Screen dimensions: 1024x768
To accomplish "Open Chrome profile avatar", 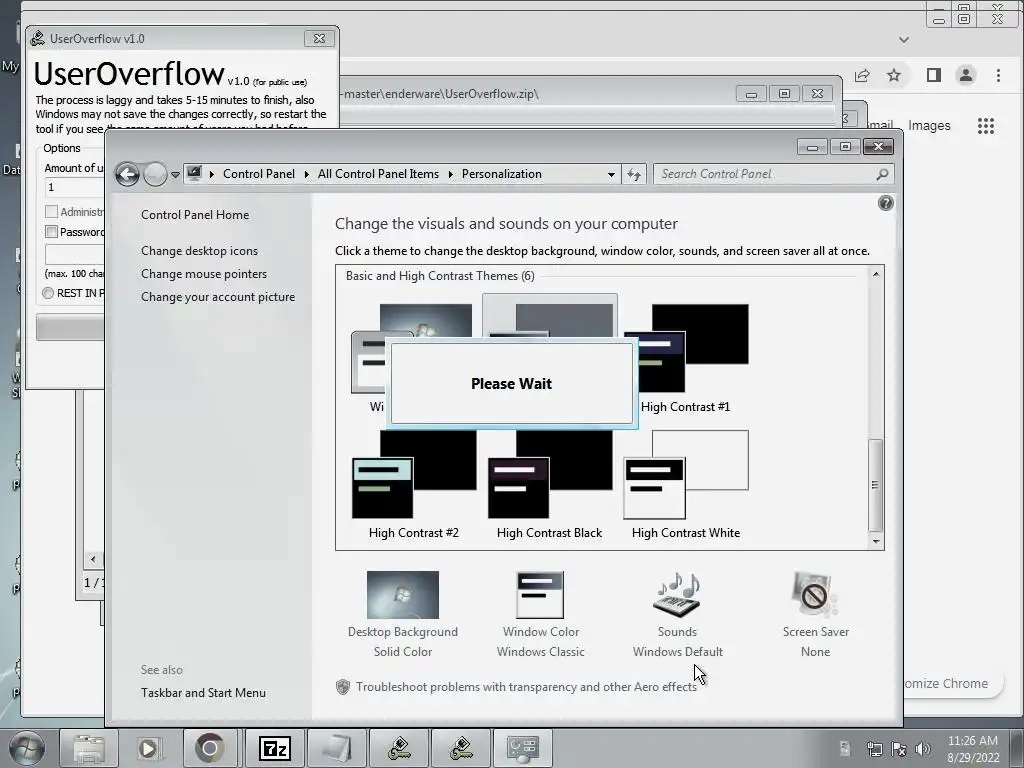I will click(966, 76).
